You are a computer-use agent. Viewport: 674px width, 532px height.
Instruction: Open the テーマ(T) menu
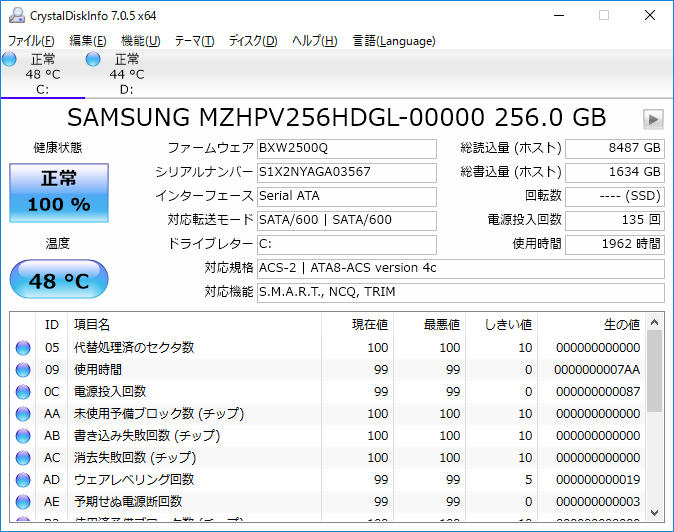[x=194, y=41]
